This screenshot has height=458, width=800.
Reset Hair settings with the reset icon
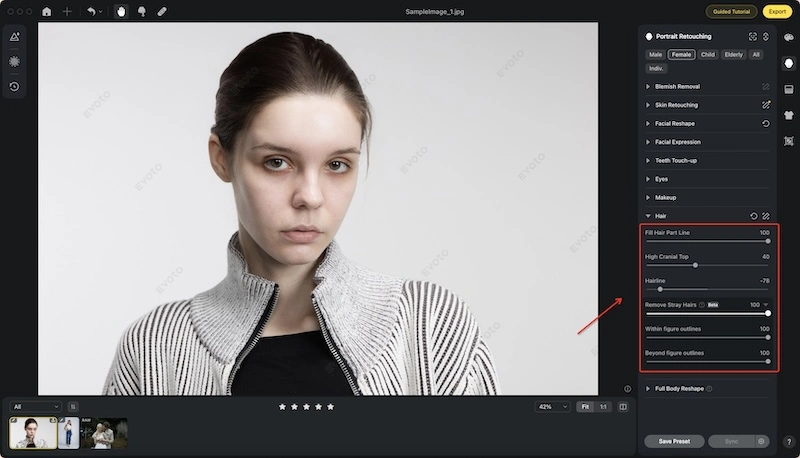tap(754, 216)
